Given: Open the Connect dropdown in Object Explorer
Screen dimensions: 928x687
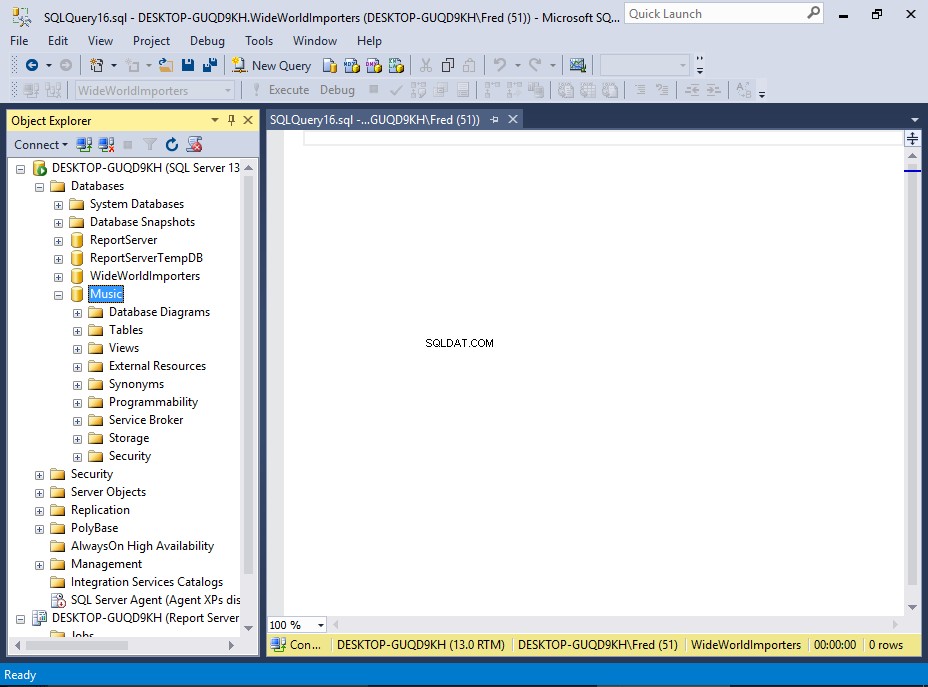Looking at the screenshot, I should click(41, 145).
